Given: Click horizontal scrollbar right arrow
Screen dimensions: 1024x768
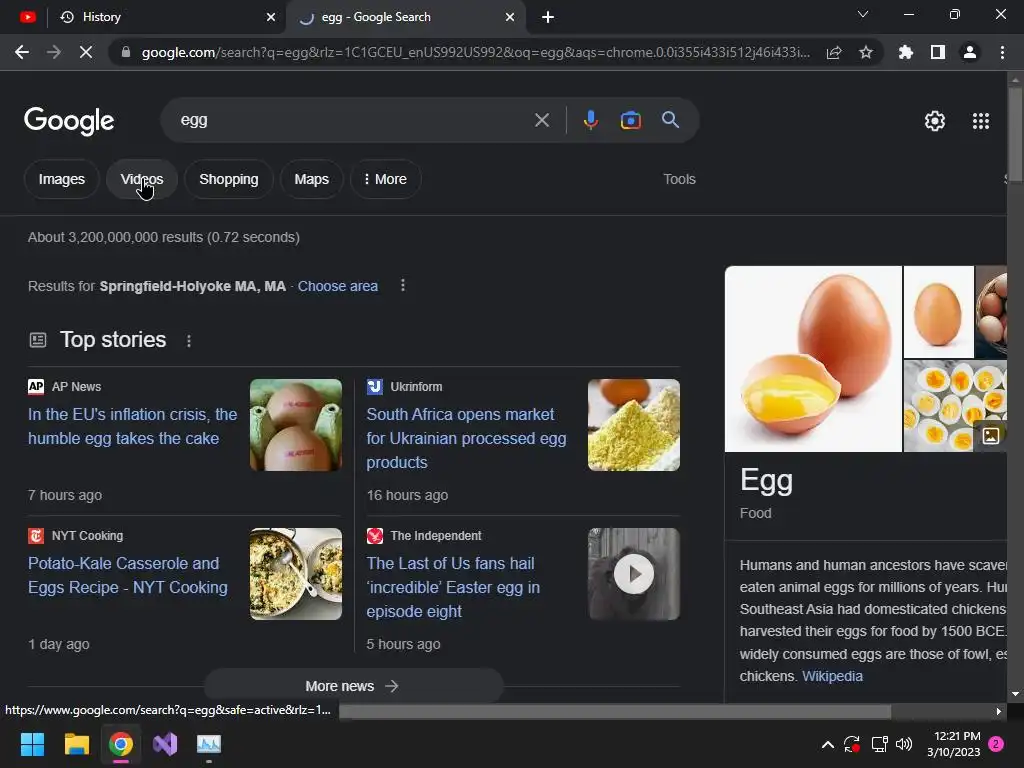Looking at the screenshot, I should [999, 711].
